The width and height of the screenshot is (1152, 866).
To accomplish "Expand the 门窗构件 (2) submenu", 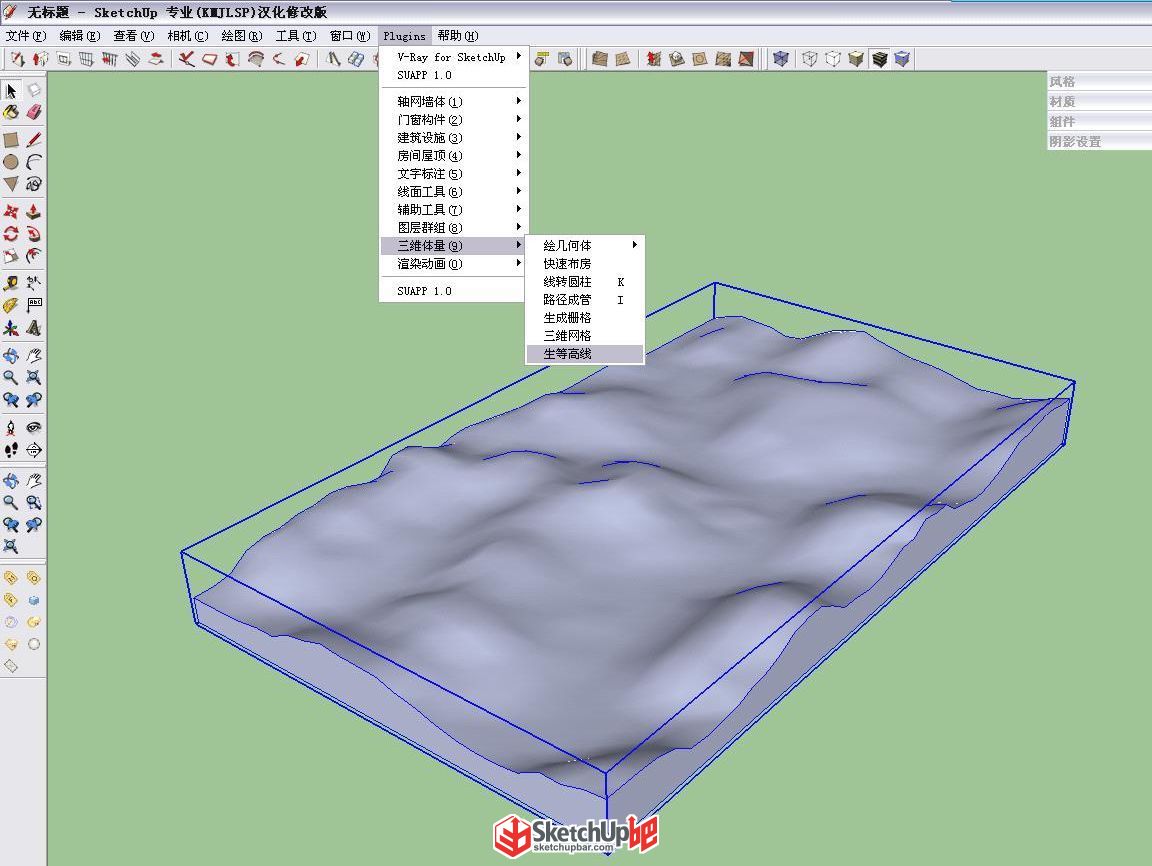I will pos(453,120).
